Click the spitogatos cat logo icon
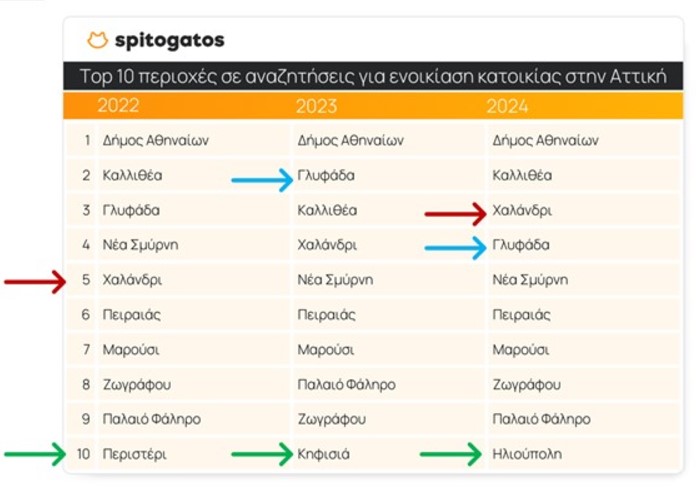Screen dimensions: 696x497 [97, 40]
